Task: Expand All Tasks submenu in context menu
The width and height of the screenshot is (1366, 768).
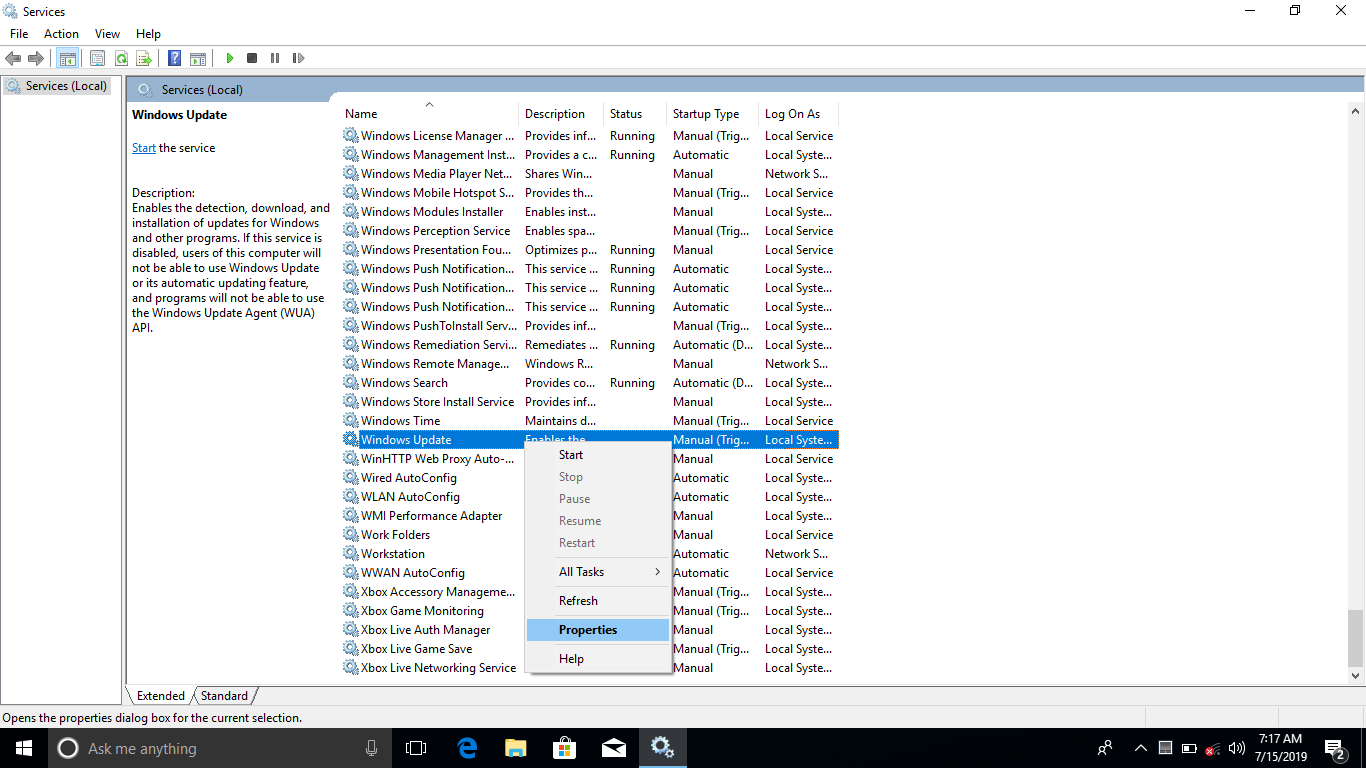Action: (x=598, y=572)
